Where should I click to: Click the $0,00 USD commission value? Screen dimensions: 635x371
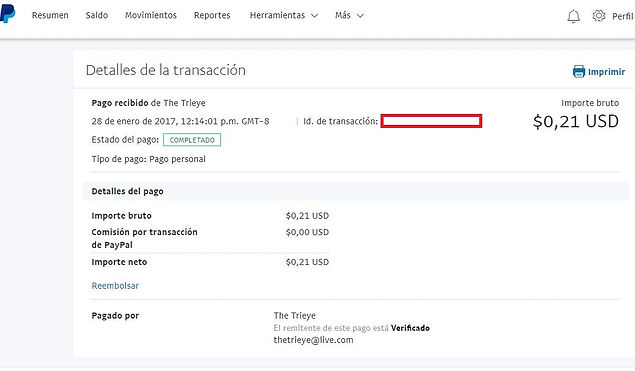tap(307, 232)
